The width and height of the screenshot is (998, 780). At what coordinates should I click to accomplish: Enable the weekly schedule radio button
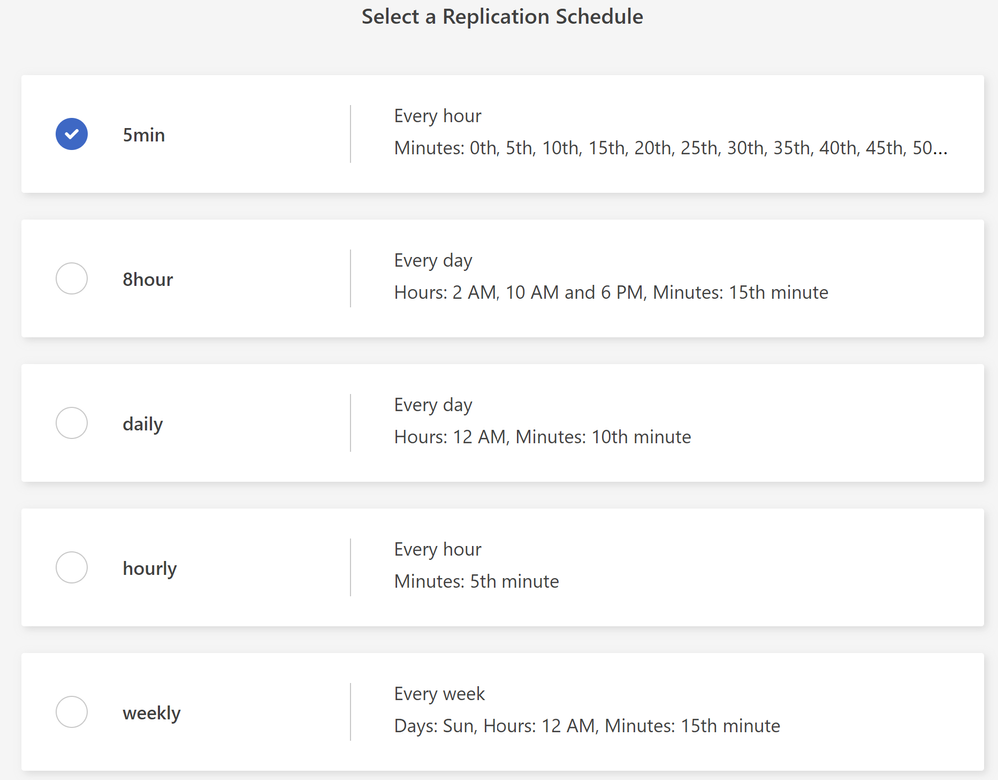[72, 712]
